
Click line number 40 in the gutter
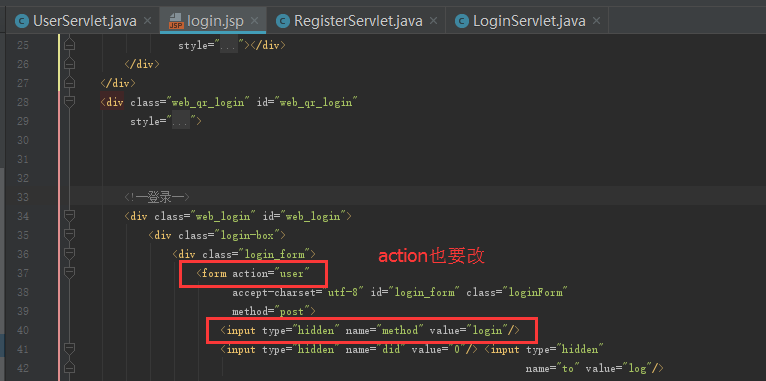[x=23, y=331]
